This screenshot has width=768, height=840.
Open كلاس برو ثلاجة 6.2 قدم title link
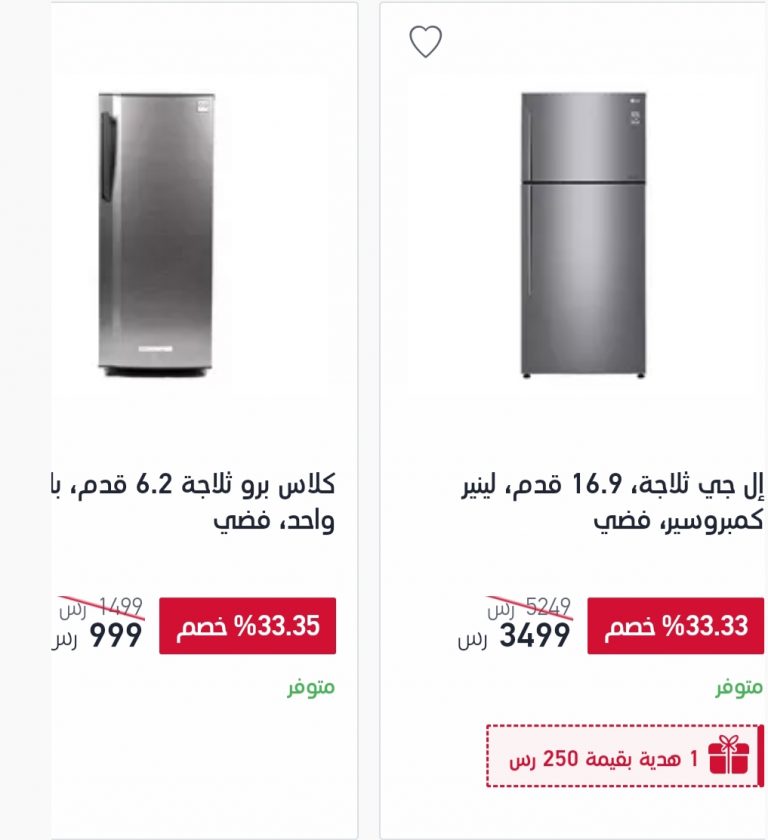point(193,502)
